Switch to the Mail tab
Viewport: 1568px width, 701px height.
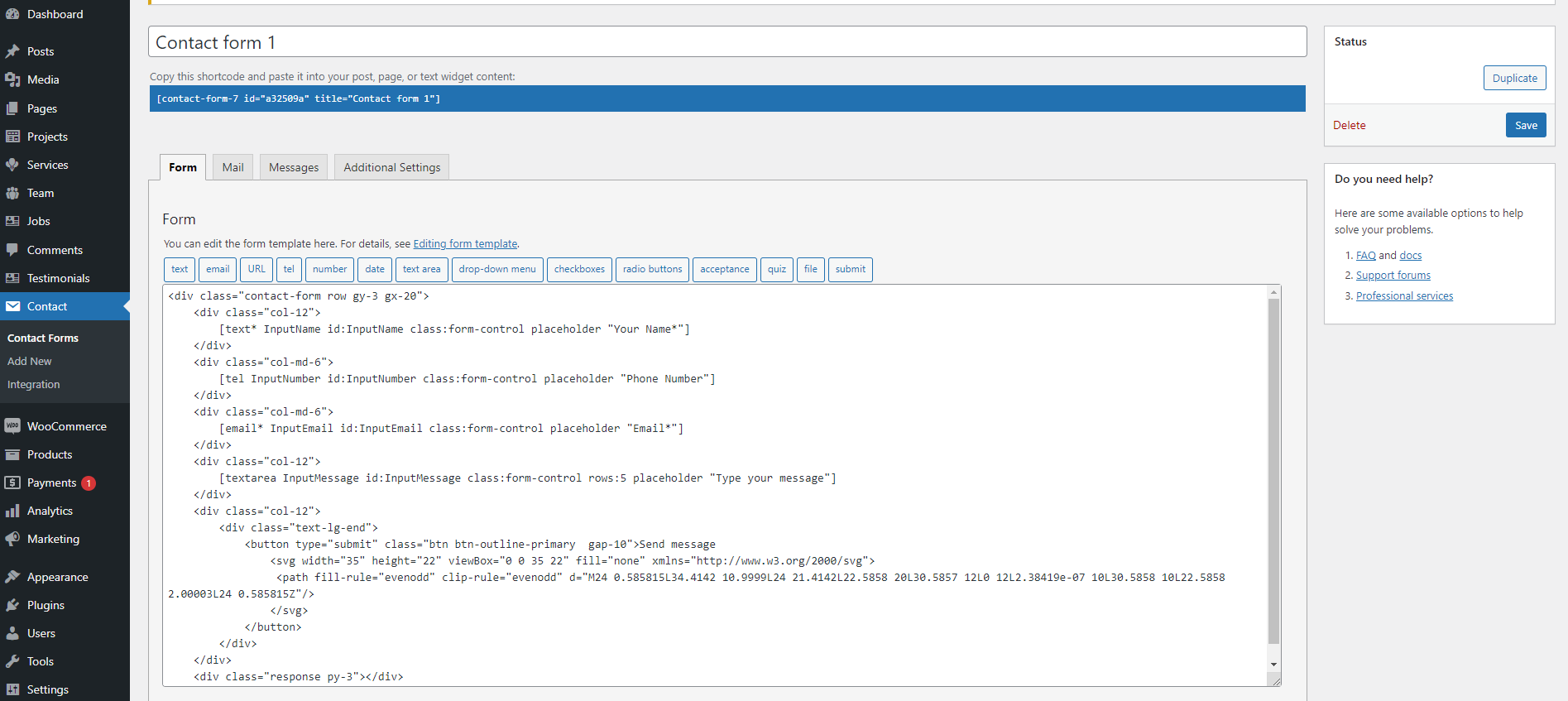(233, 167)
